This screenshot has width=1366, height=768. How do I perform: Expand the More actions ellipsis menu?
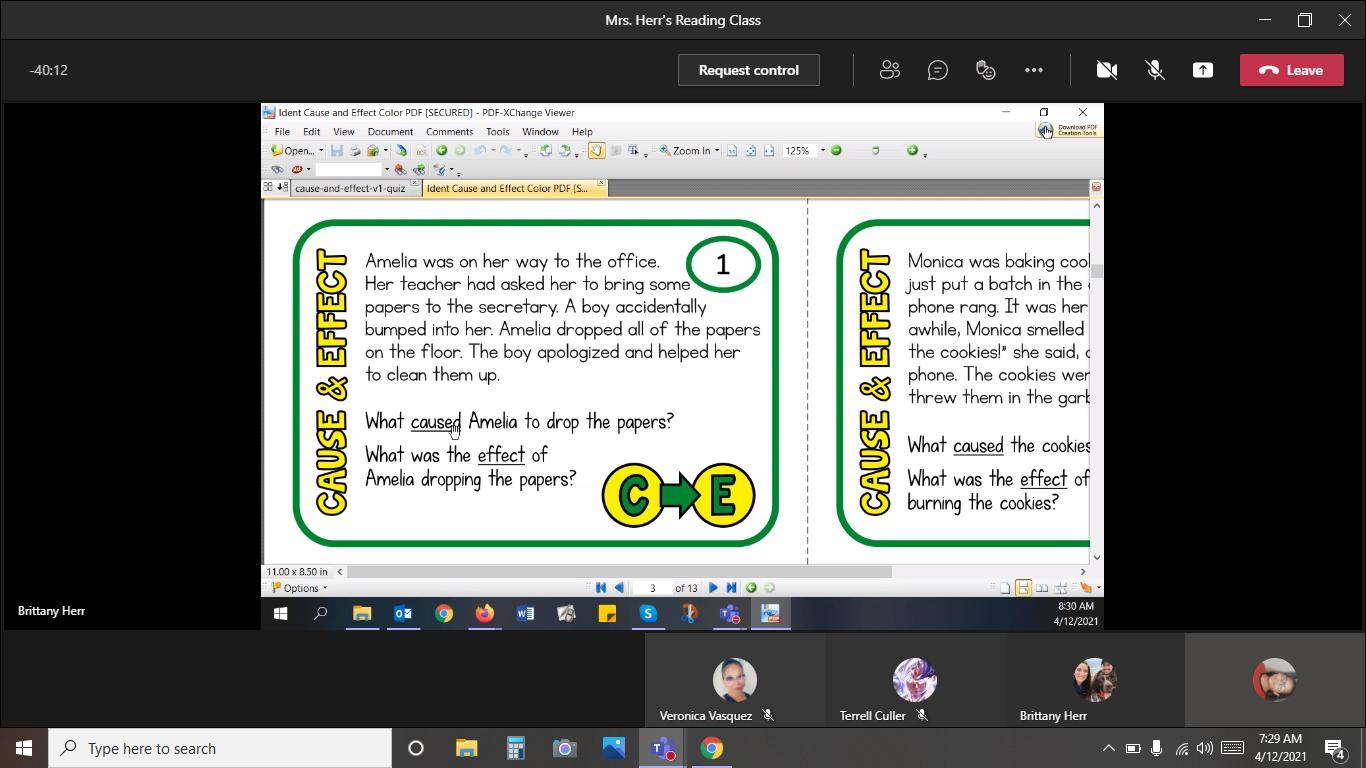(x=1033, y=70)
